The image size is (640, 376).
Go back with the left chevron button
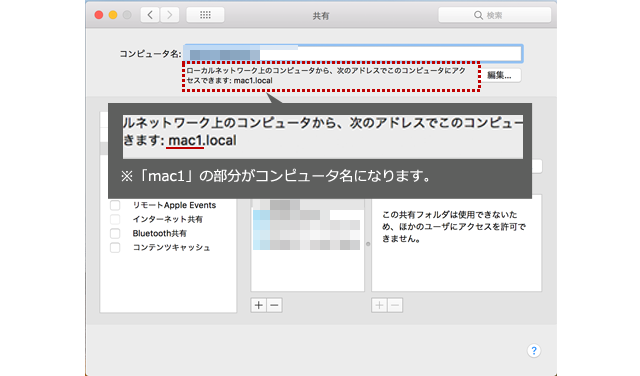click(150, 15)
